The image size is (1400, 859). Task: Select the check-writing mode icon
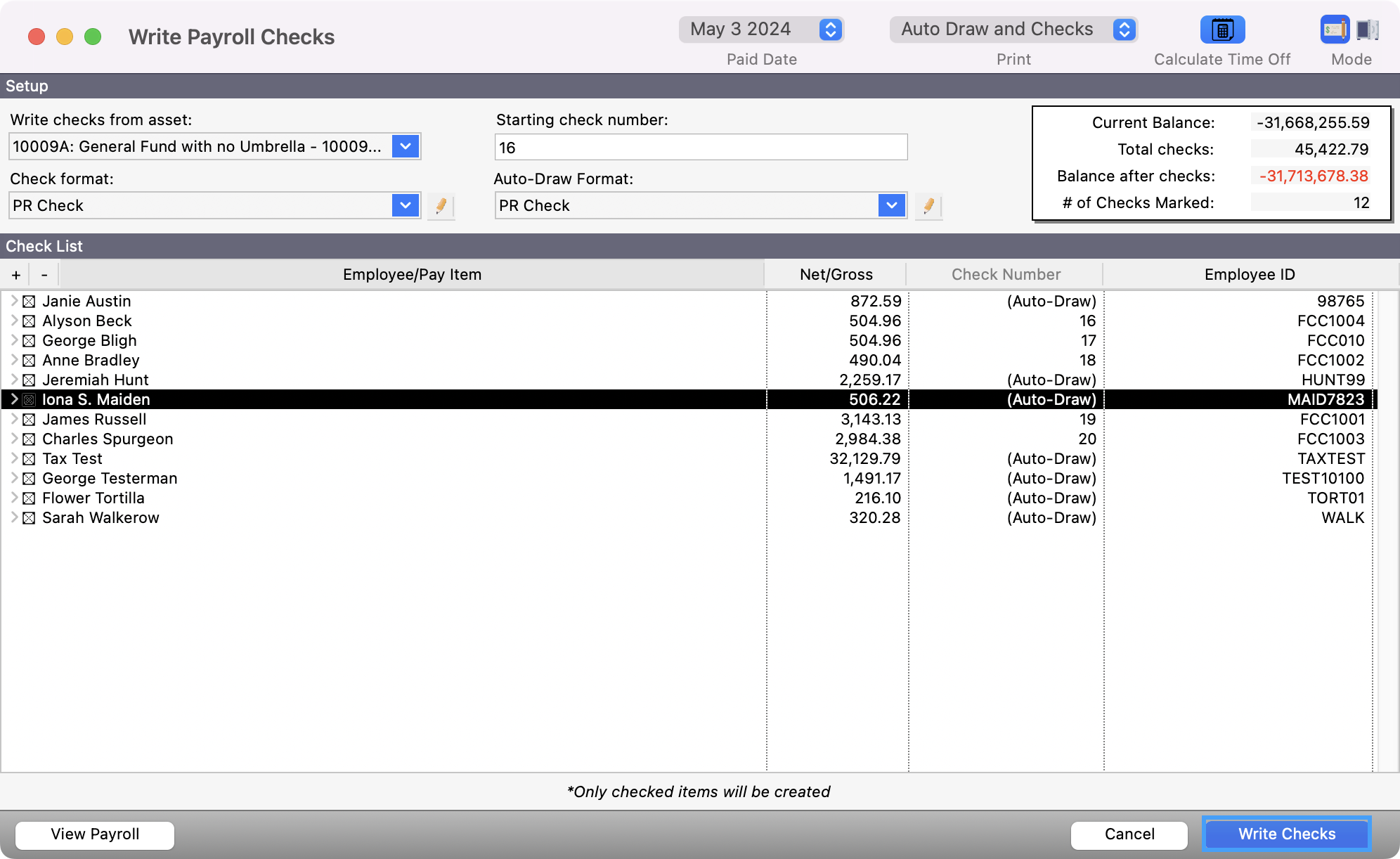click(1334, 30)
